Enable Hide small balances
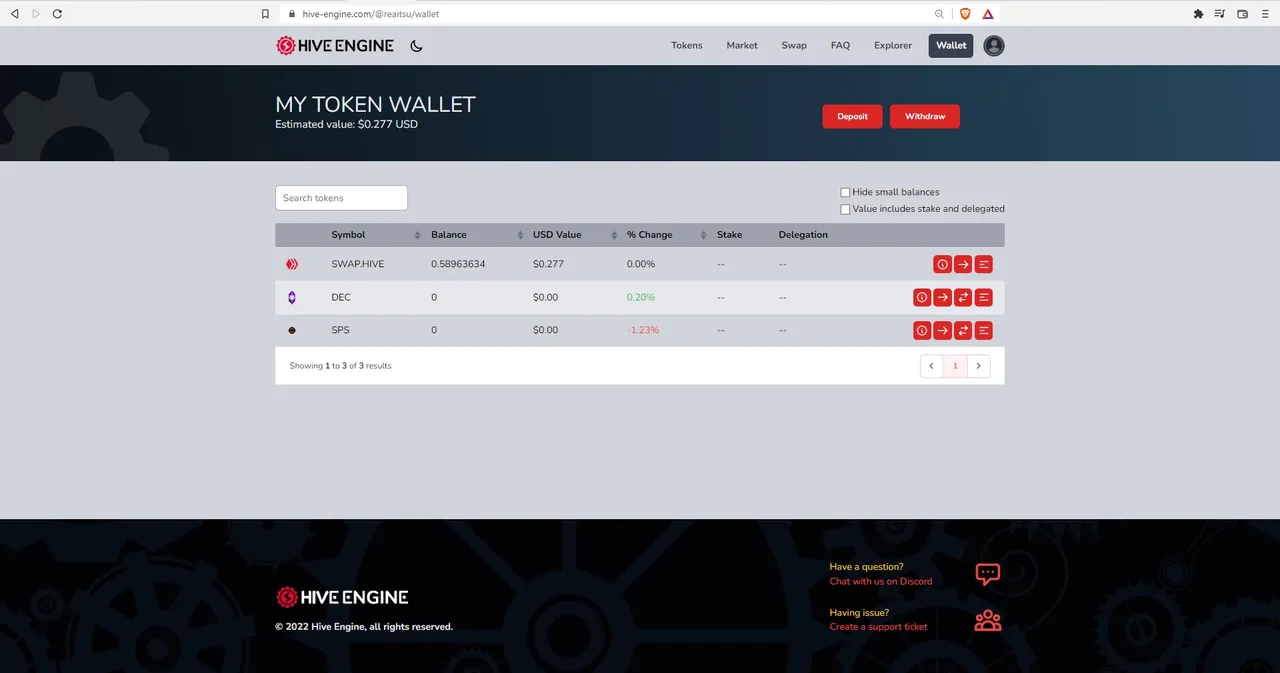 point(845,192)
